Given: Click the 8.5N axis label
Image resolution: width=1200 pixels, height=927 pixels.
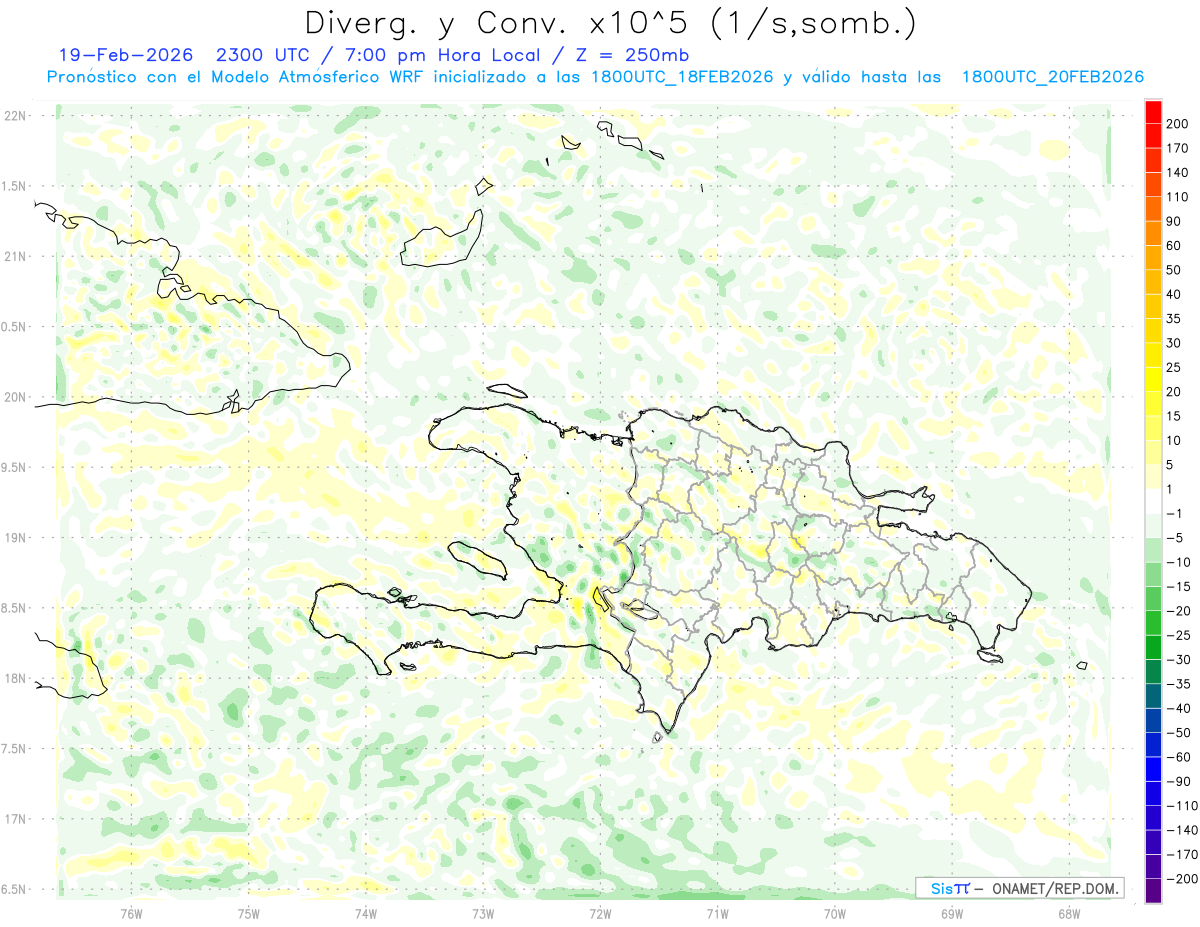Looking at the screenshot, I should 14,609.
